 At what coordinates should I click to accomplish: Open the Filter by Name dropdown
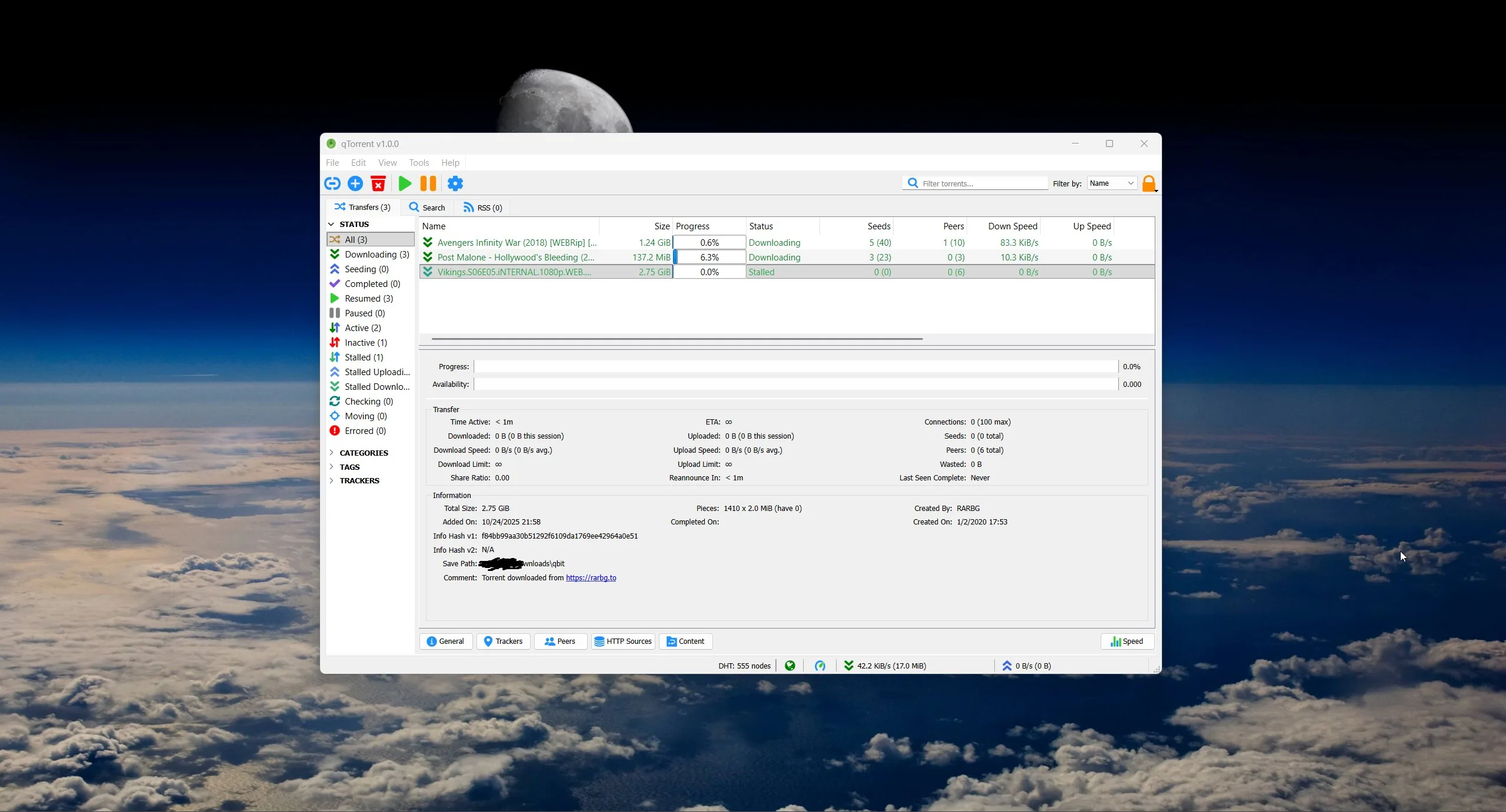coord(1111,183)
